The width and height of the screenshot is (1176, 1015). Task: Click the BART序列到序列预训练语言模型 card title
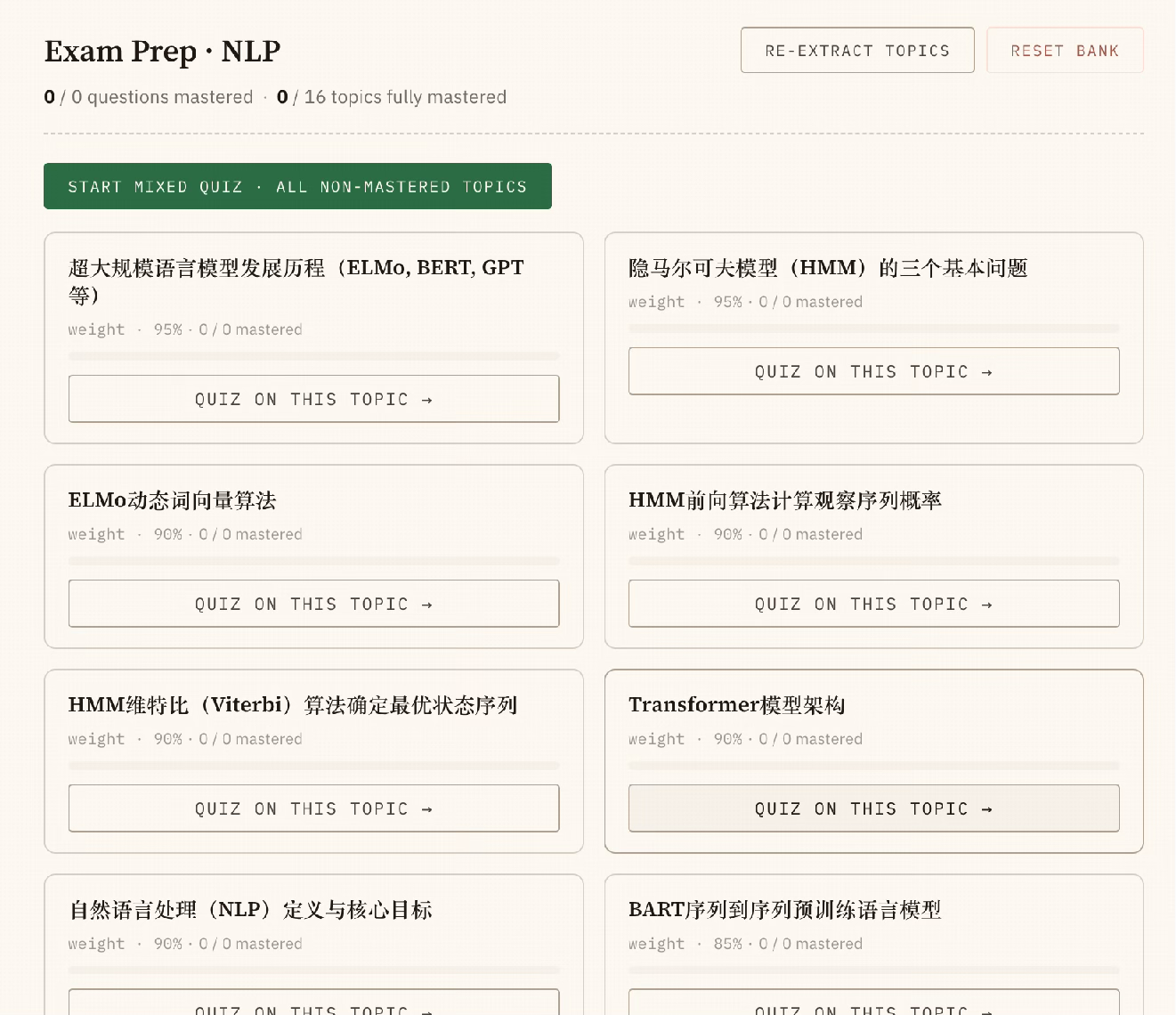(784, 910)
